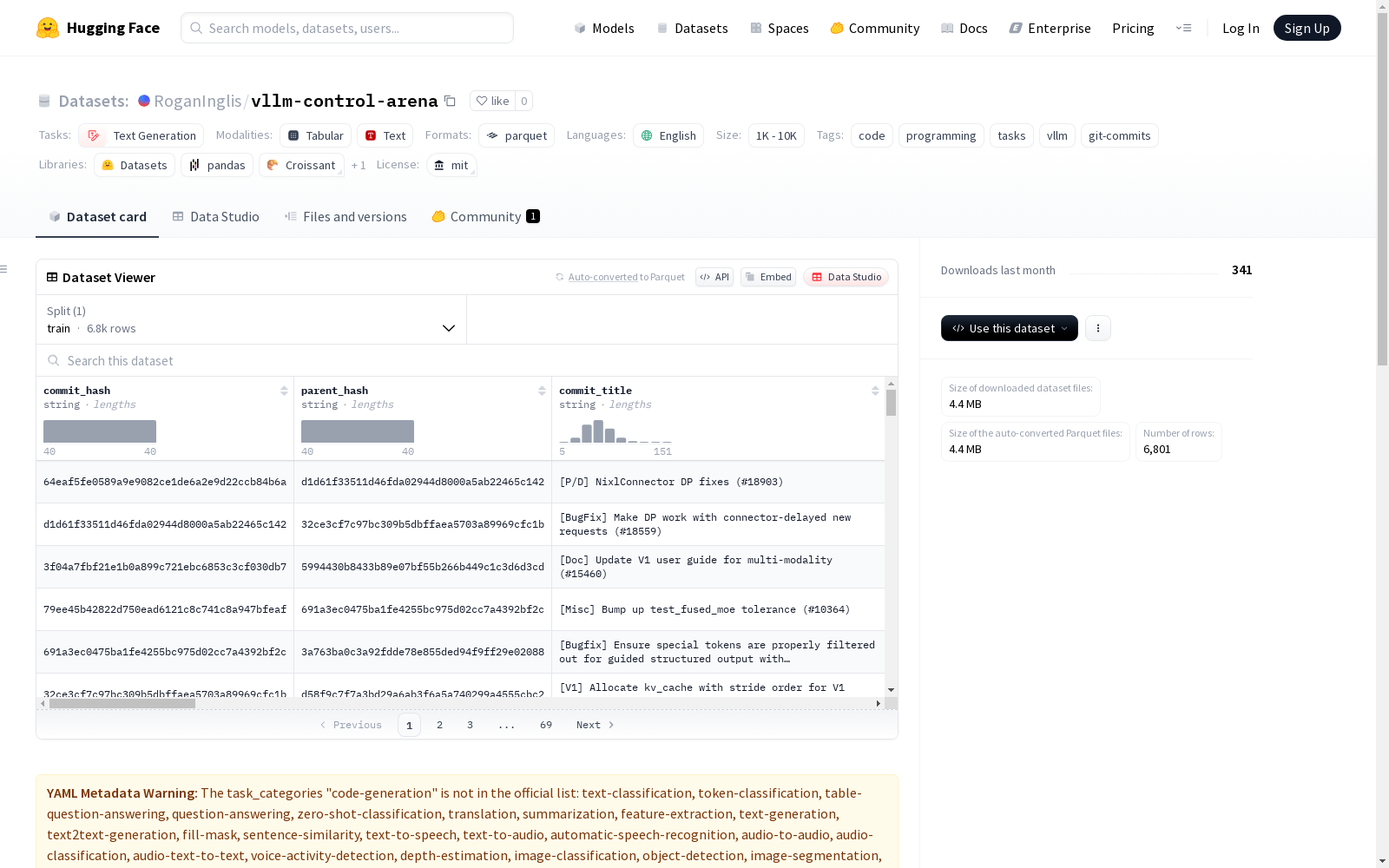
Task: Expand the Use this dataset dropdown
Action: click(1010, 328)
